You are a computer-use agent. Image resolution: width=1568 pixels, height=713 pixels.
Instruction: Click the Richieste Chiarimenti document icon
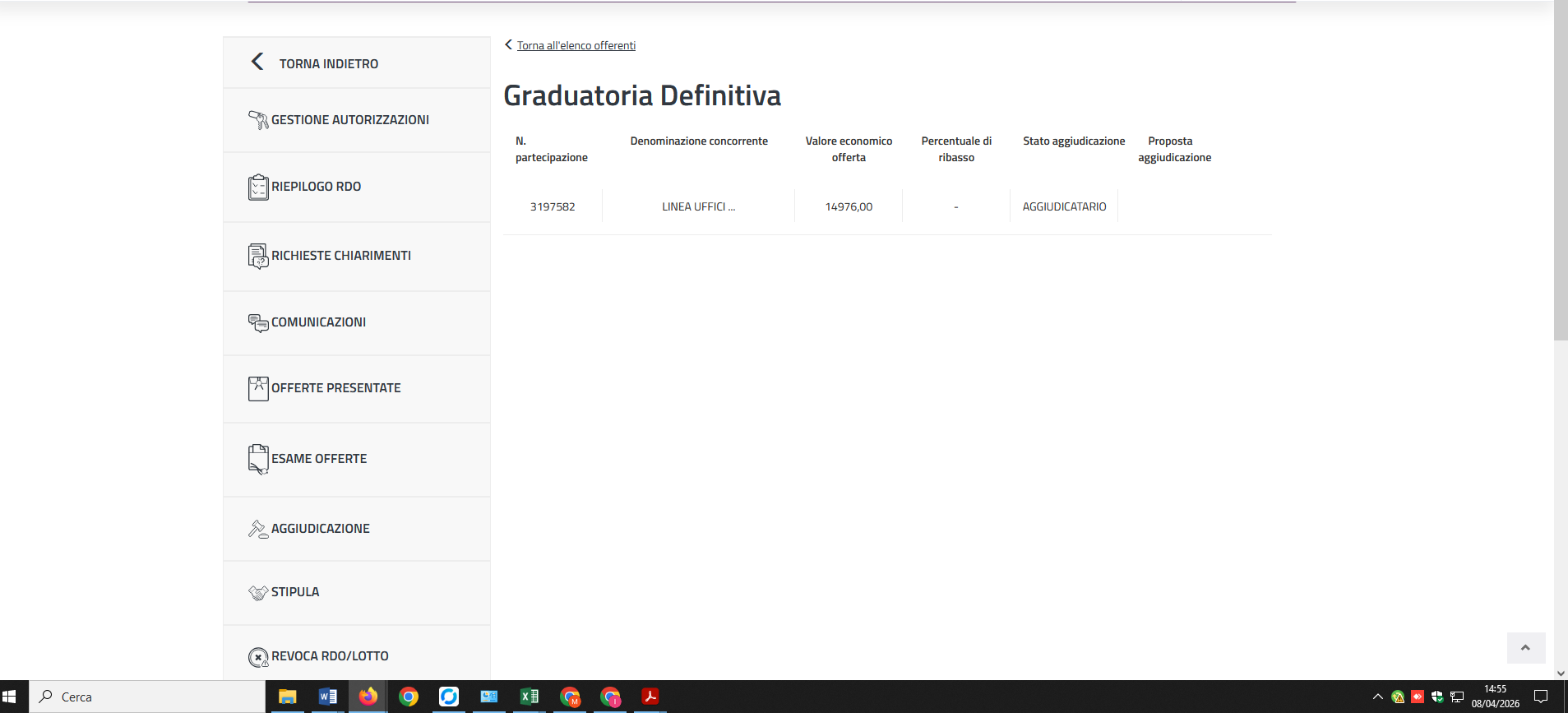pyautogui.click(x=258, y=256)
